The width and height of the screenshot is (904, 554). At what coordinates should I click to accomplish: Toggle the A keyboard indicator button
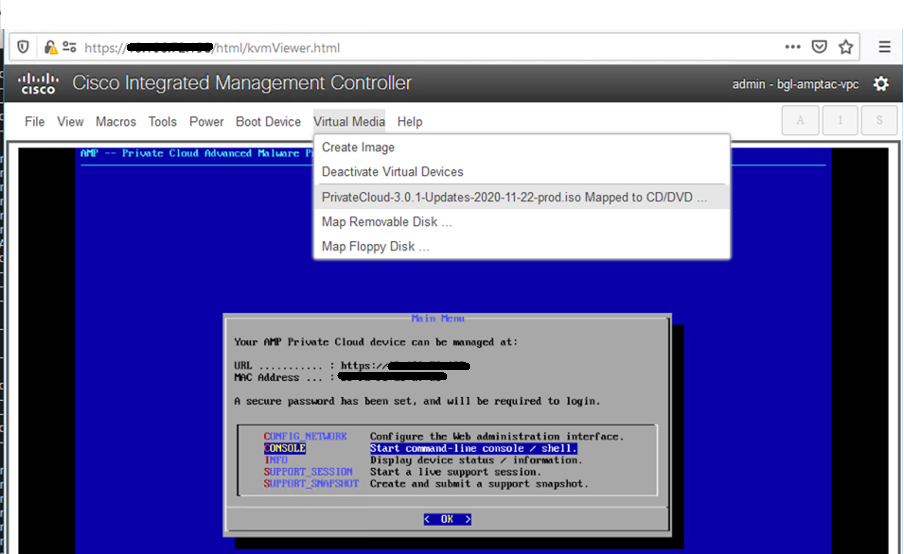coord(800,120)
